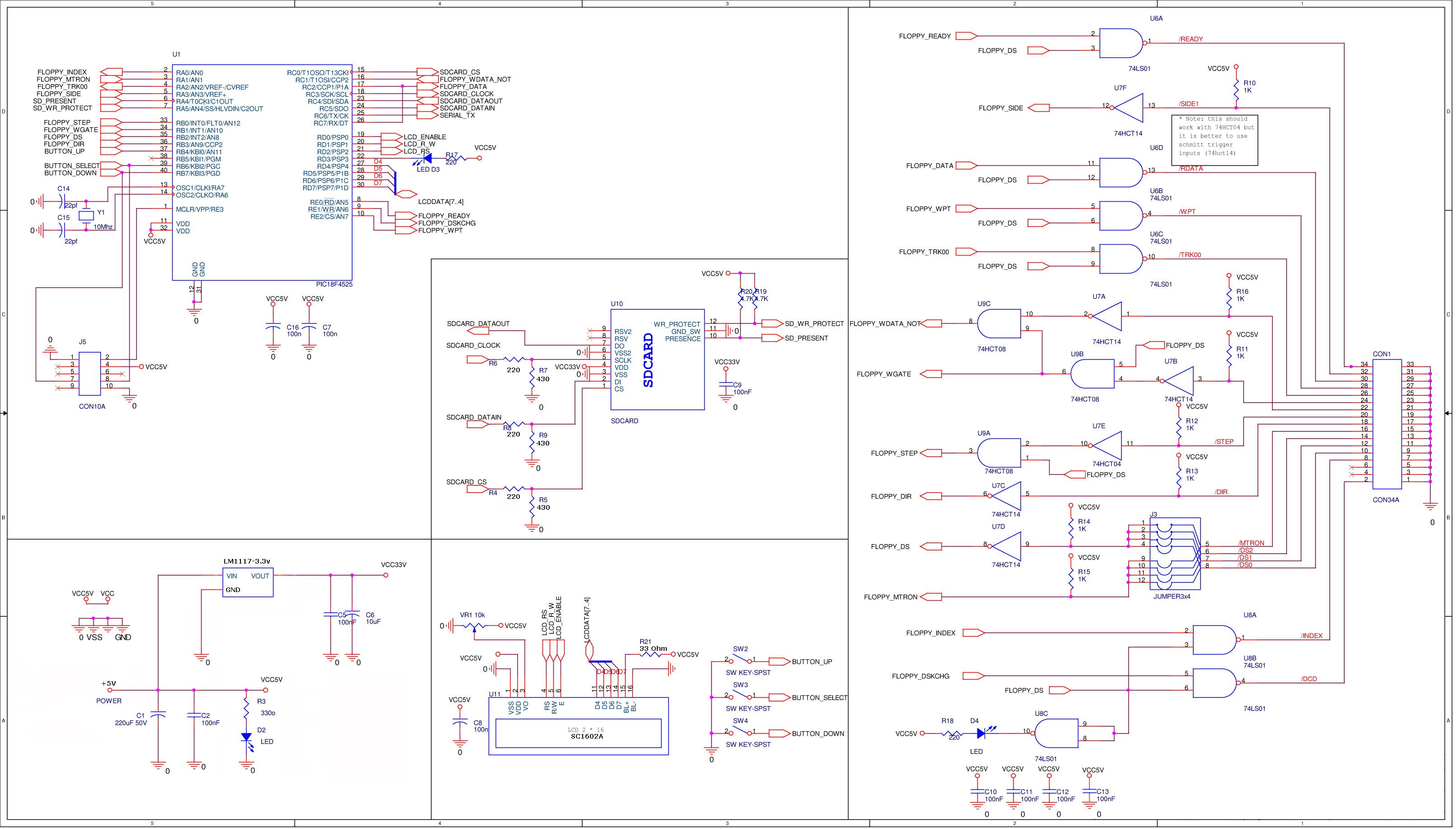
Task: Click the FLOPPY_READY port at U6A input
Action: (966, 36)
